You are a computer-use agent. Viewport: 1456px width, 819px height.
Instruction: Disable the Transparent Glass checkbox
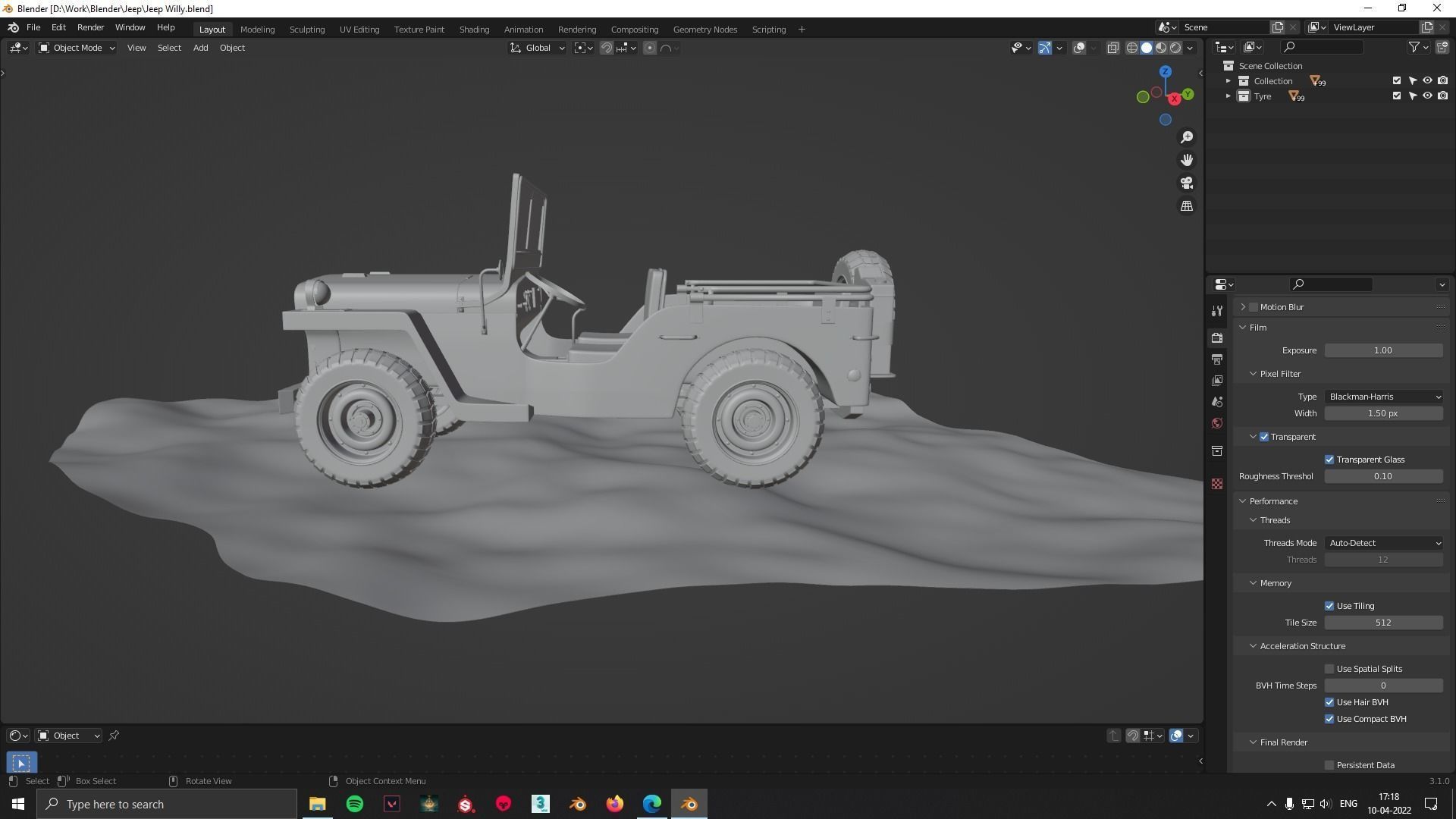click(1329, 460)
